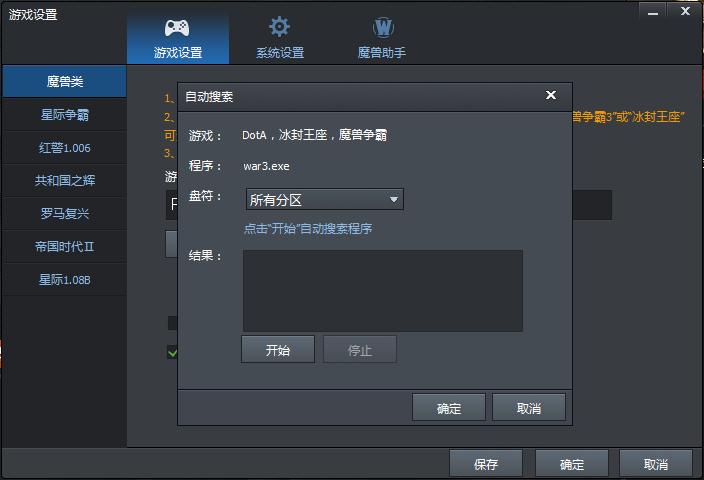
Task: Select 魔兽类 in the sidebar
Action: click(x=65, y=81)
